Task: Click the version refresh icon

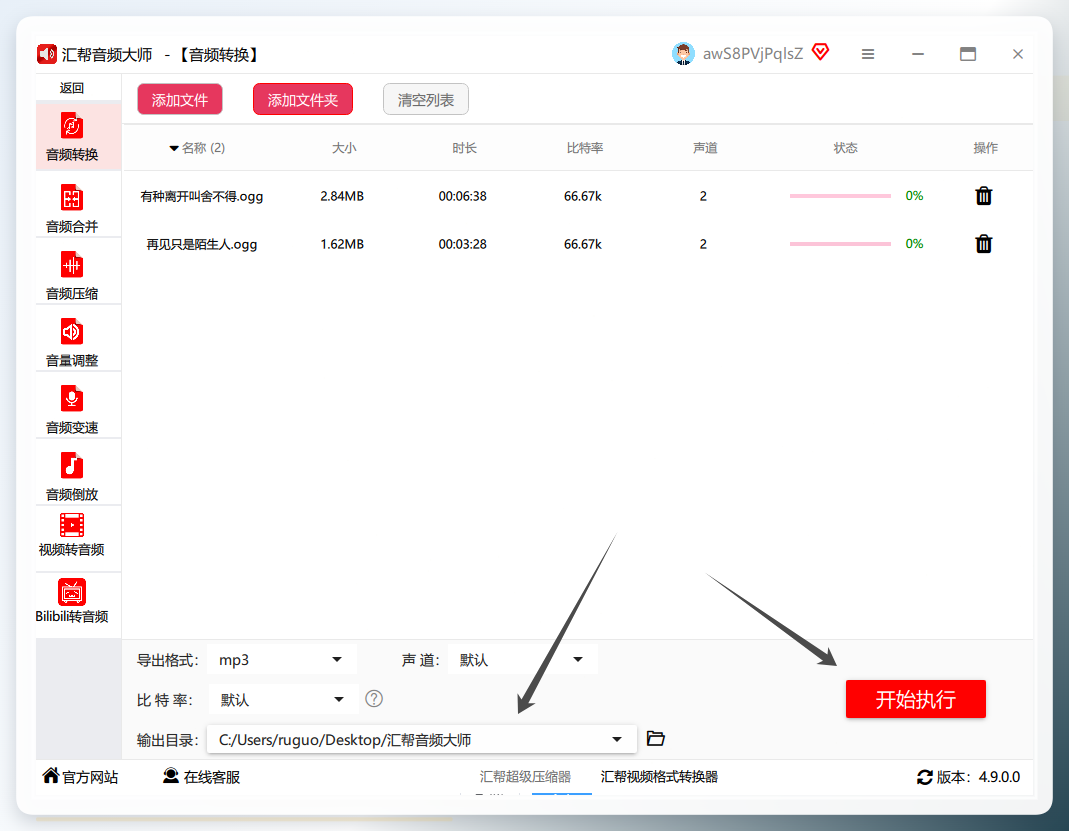Action: (924, 777)
